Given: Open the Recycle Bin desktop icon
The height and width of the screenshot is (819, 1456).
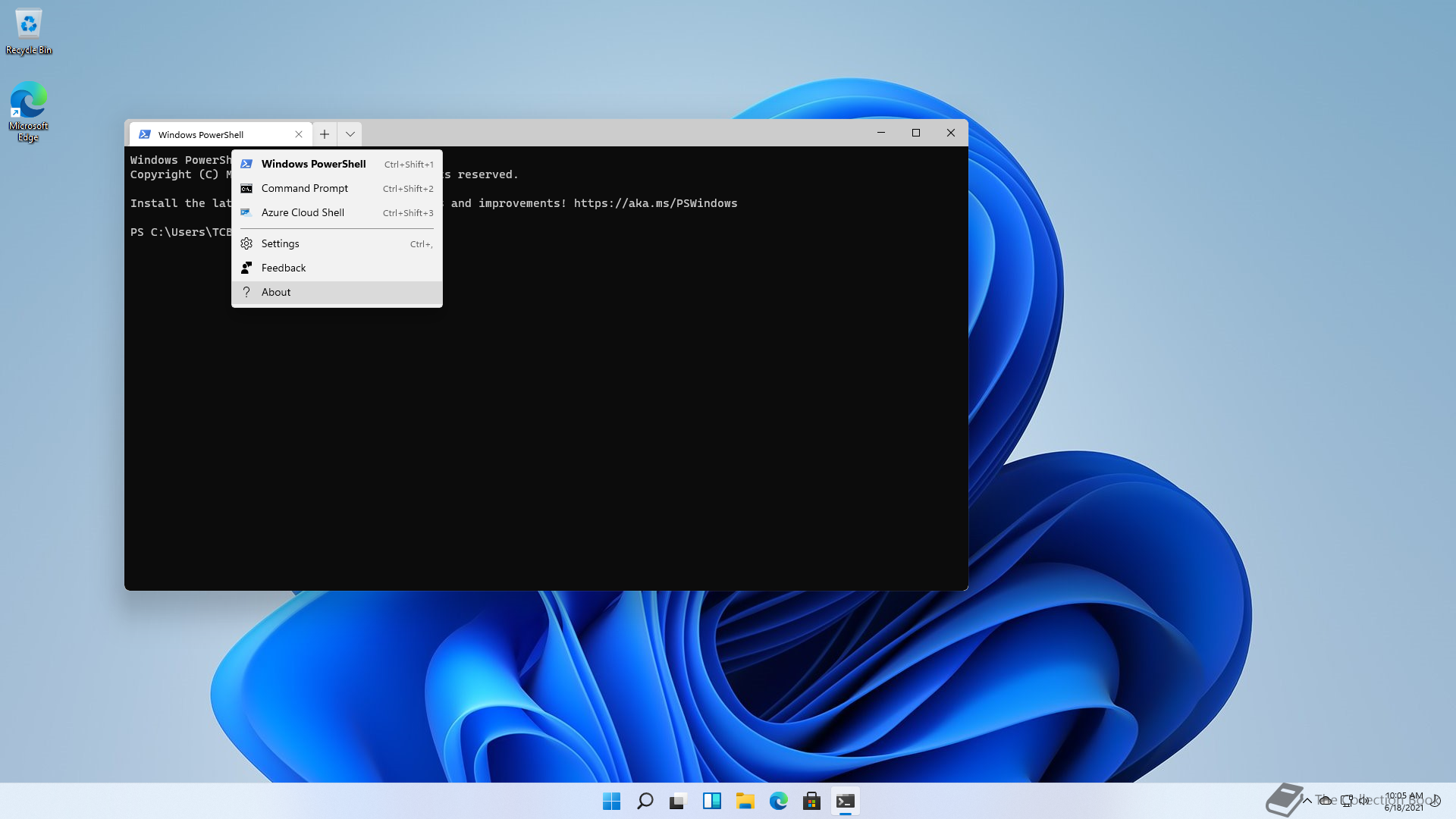Looking at the screenshot, I should pos(29,32).
